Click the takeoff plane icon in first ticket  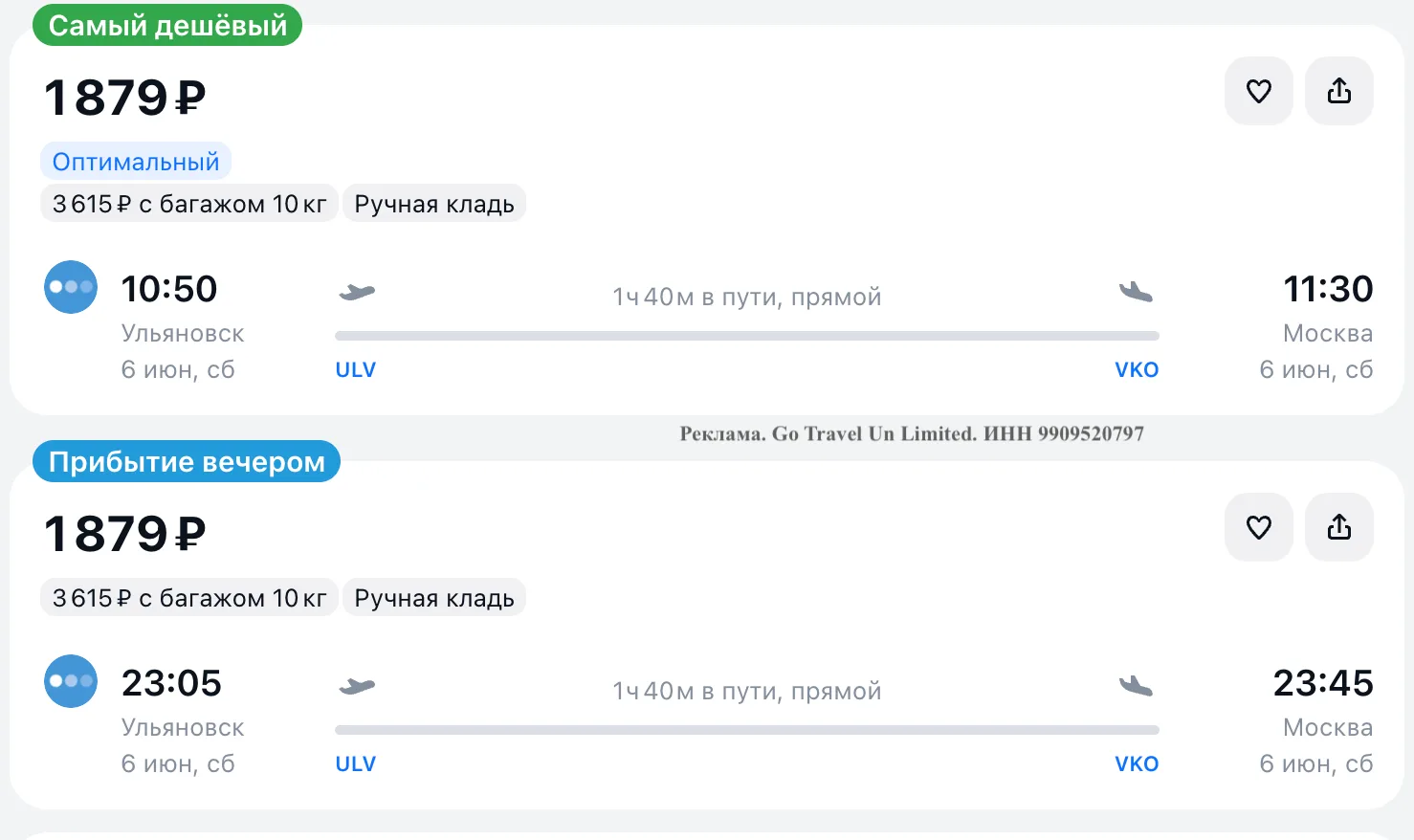(357, 292)
